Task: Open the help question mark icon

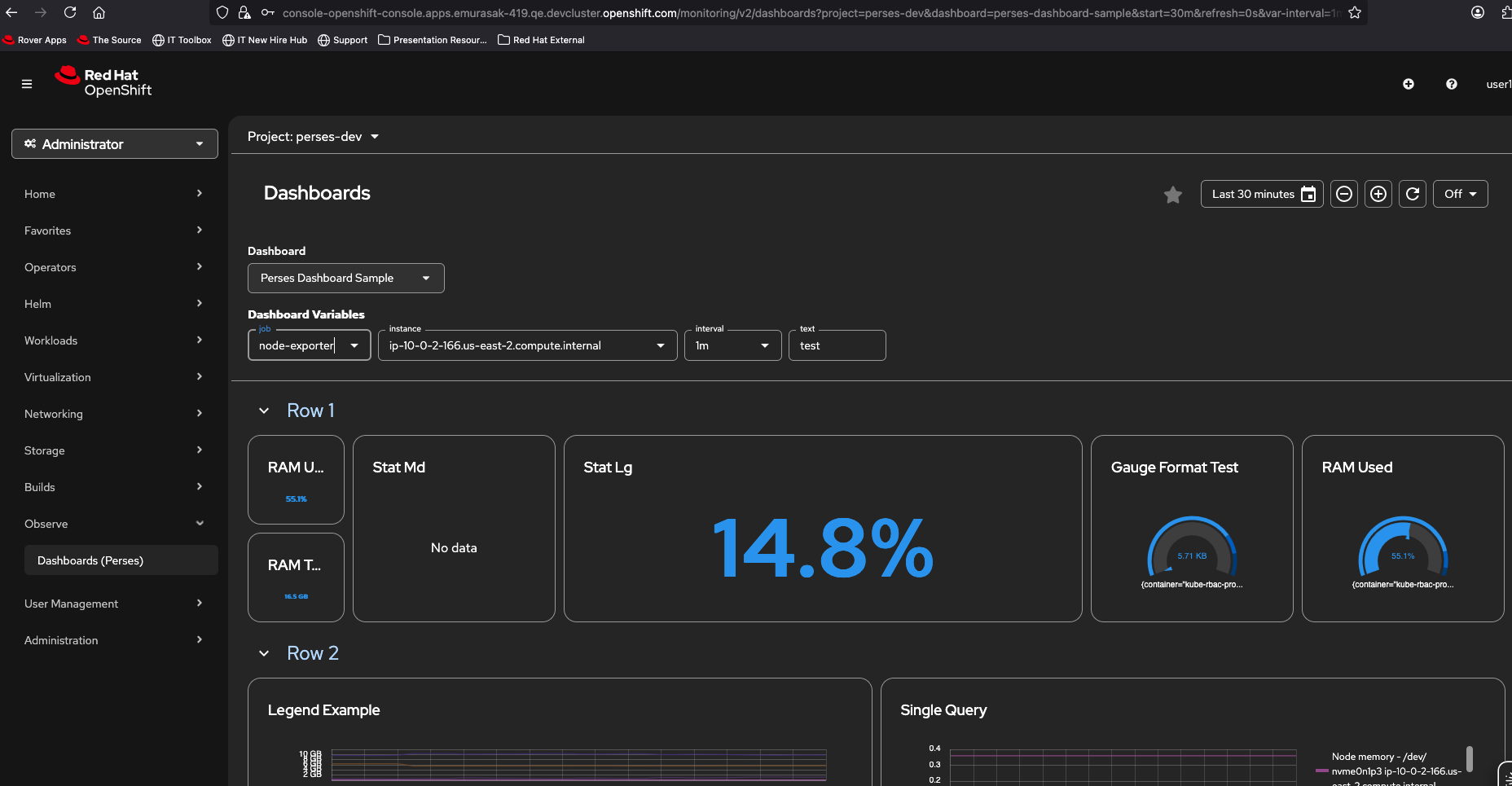Action: (1451, 84)
